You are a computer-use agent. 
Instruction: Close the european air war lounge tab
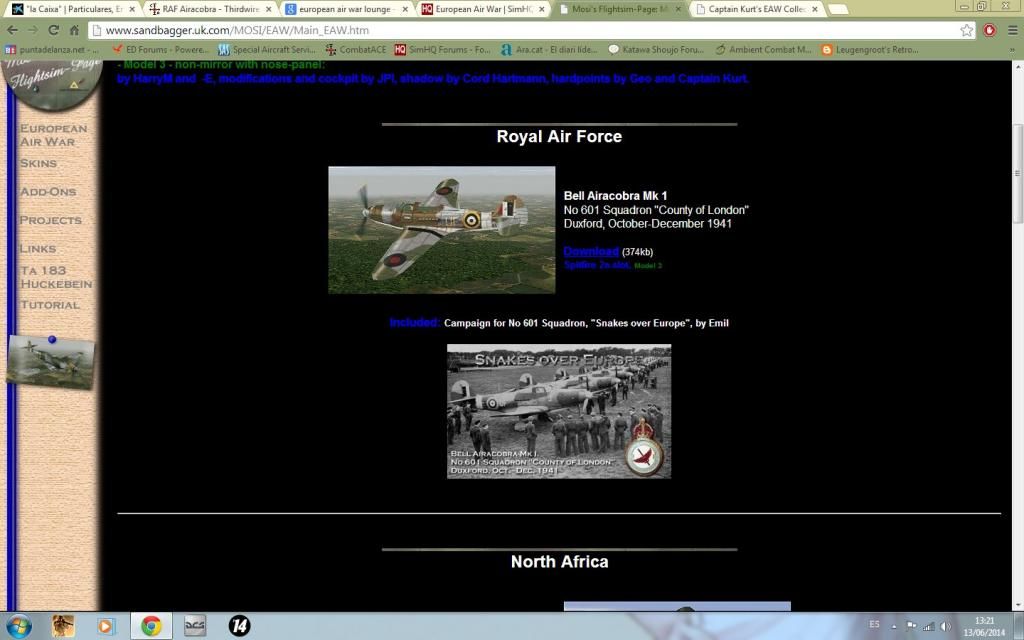405,9
